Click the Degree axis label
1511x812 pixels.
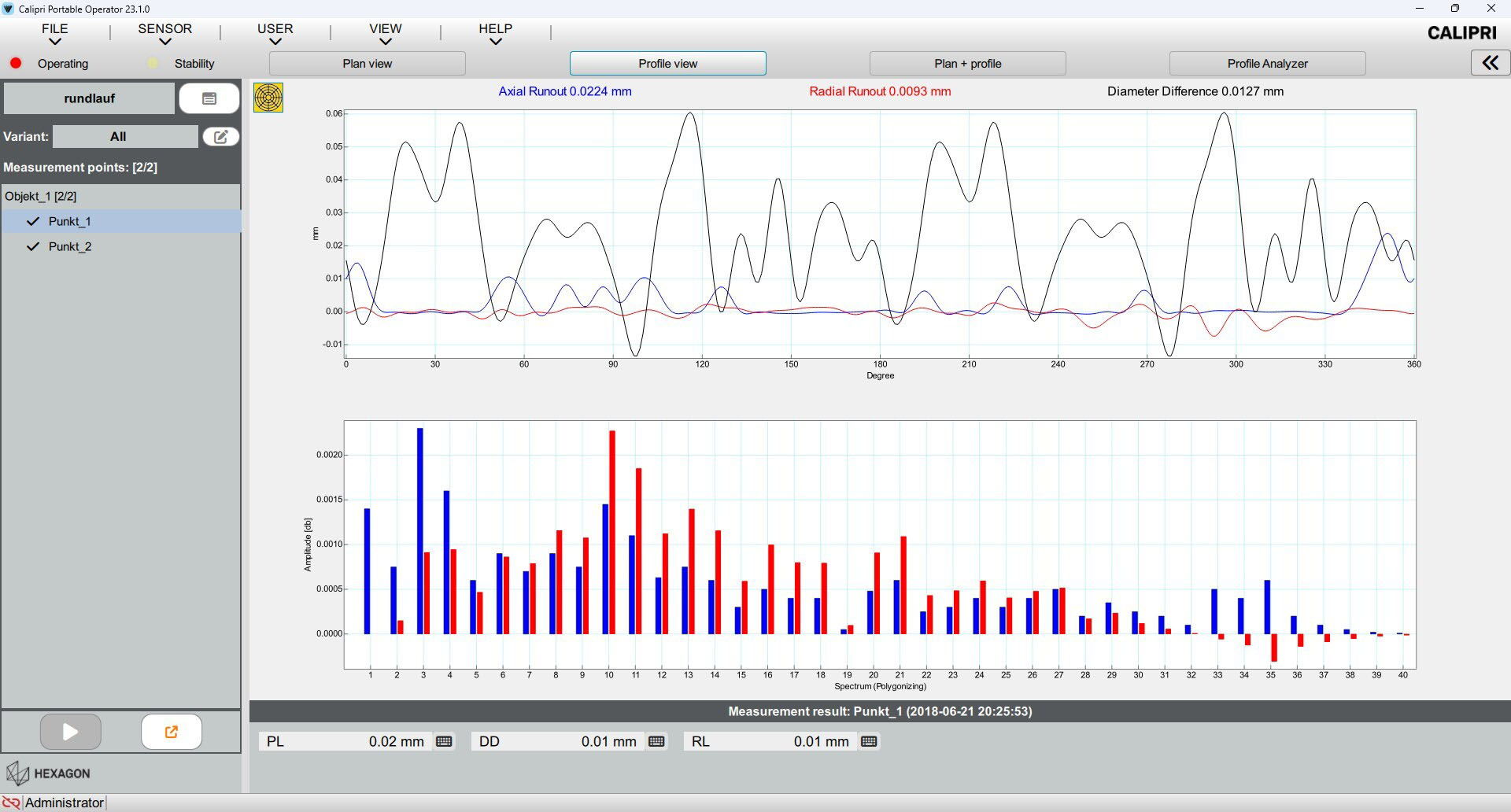(880, 376)
